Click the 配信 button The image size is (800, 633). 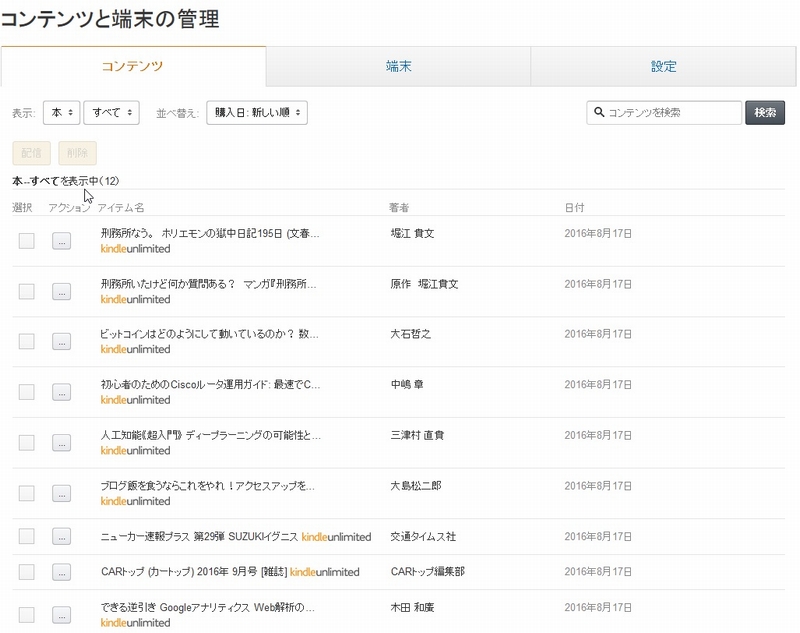point(32,153)
